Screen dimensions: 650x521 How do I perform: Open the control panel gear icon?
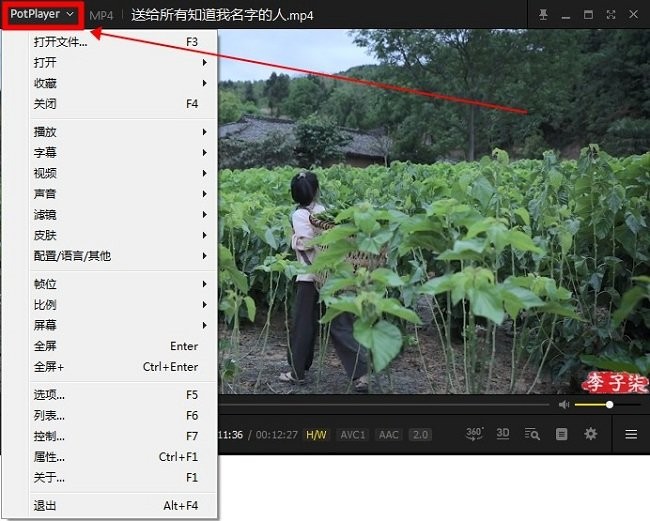(590, 434)
